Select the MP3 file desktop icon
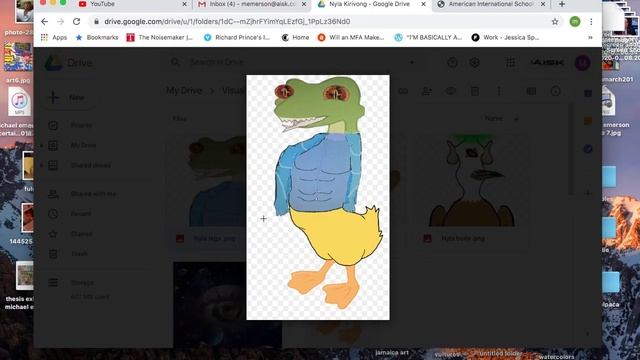Screen dimensions: 640x360 (x=19, y=101)
